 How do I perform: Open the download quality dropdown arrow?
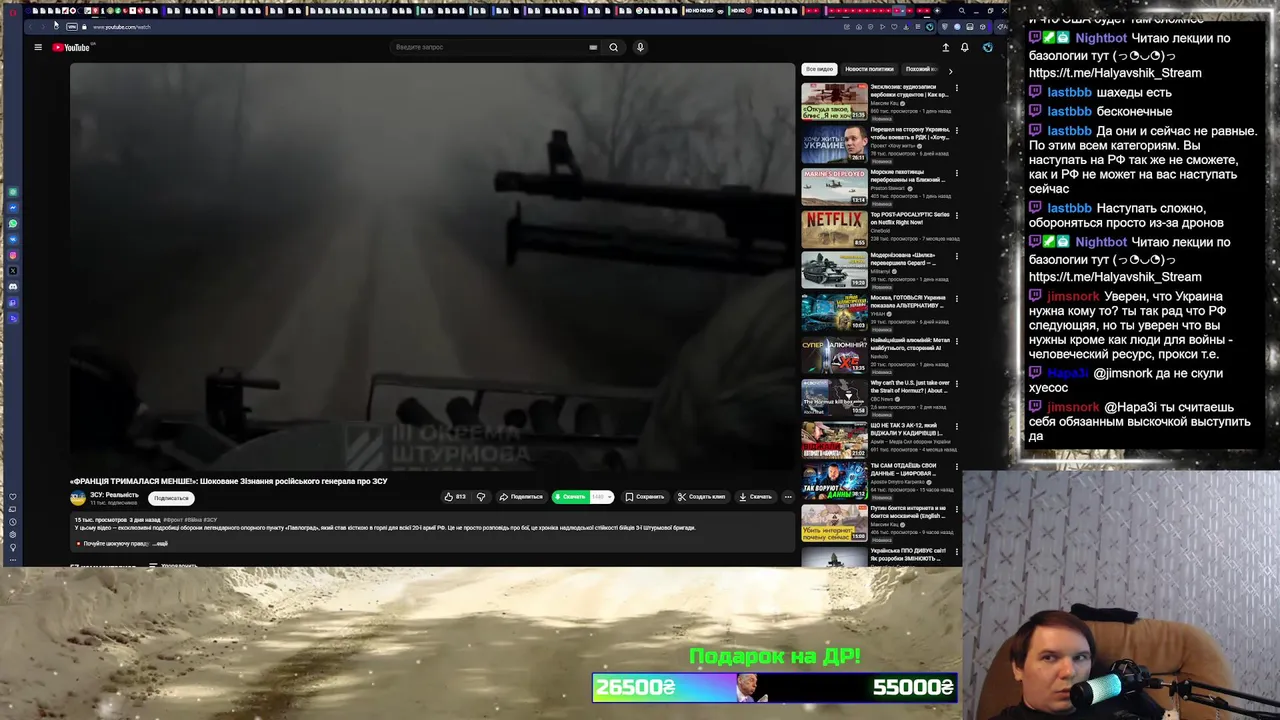[x=608, y=497]
